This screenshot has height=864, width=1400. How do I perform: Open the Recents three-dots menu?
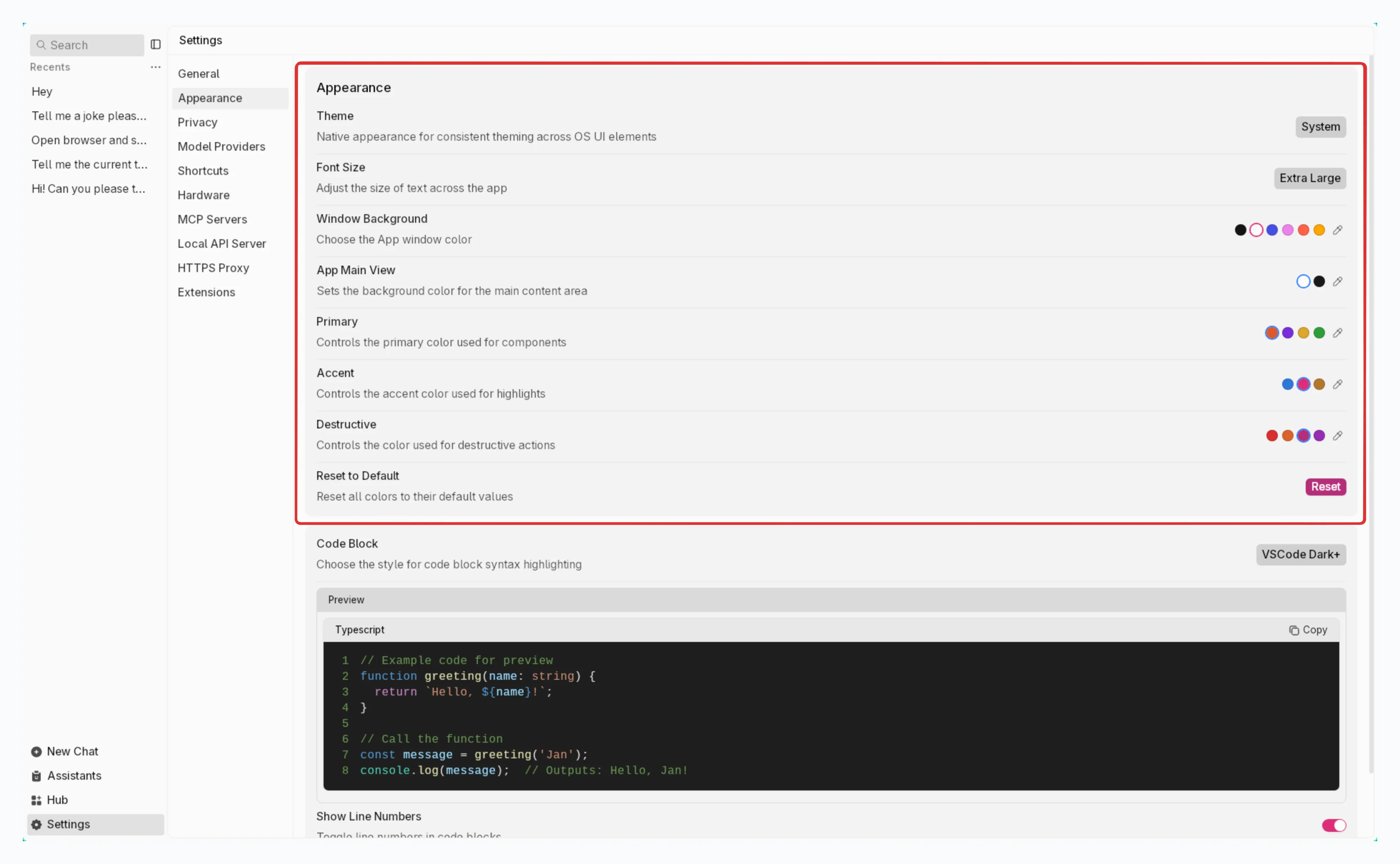tap(155, 67)
